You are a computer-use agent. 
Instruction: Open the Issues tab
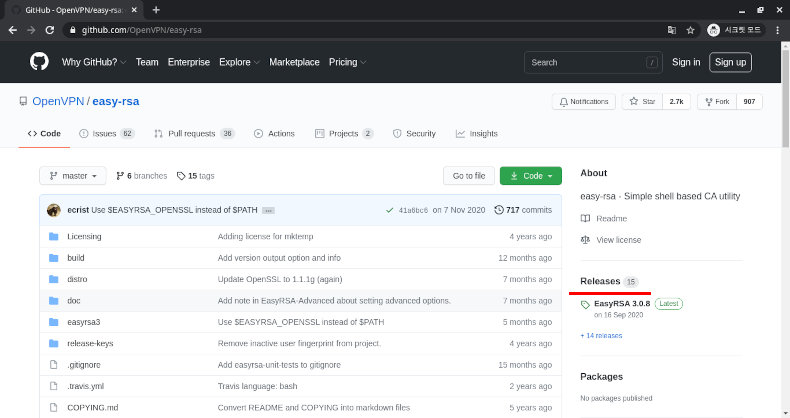click(107, 133)
